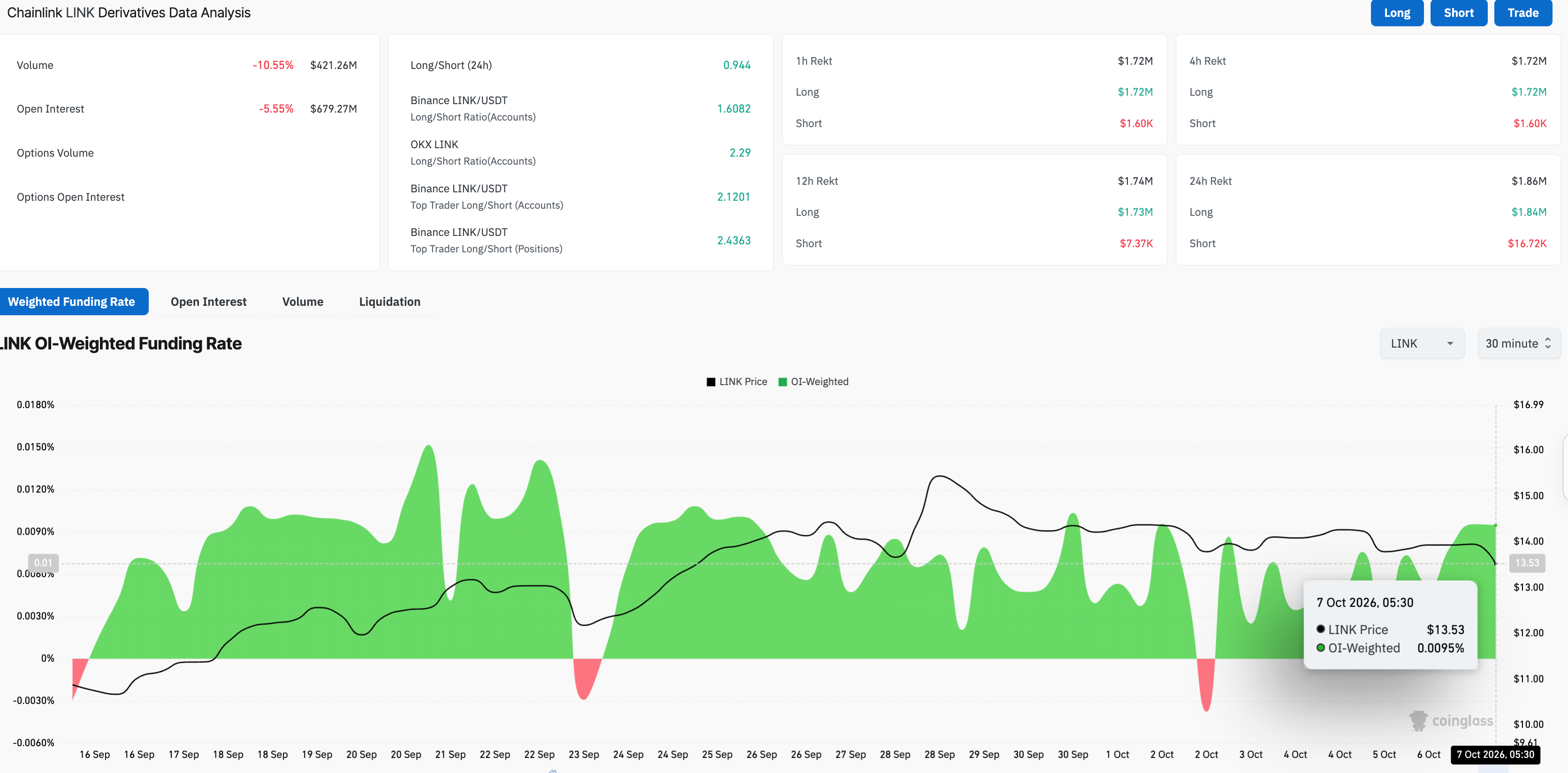Screen dimensions: 1568x773
Task: Open the Liquidation tab
Action: pyautogui.click(x=389, y=301)
